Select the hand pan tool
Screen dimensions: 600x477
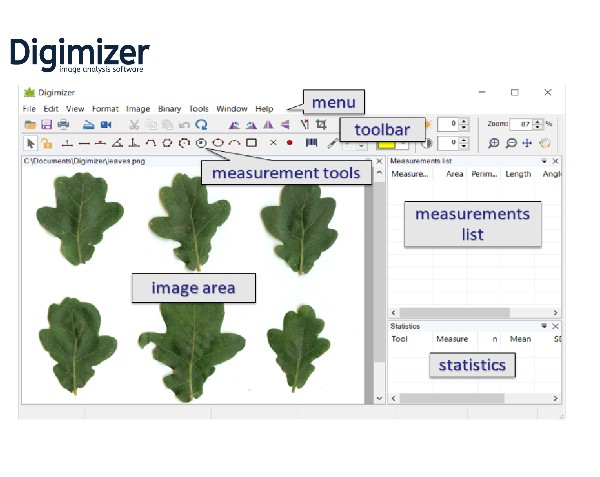(545, 143)
